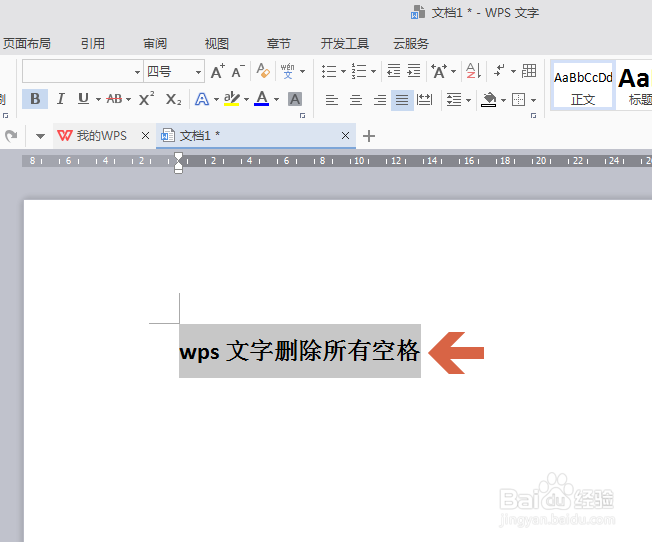Open the 页面布局 ribbon tab
Screen dimensions: 652x542
[27, 43]
